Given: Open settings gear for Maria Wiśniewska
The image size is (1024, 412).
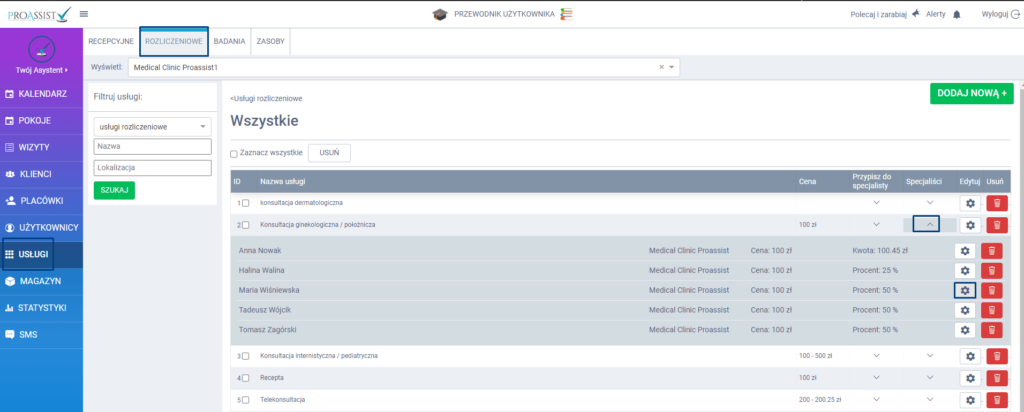Looking at the screenshot, I should pos(965,290).
